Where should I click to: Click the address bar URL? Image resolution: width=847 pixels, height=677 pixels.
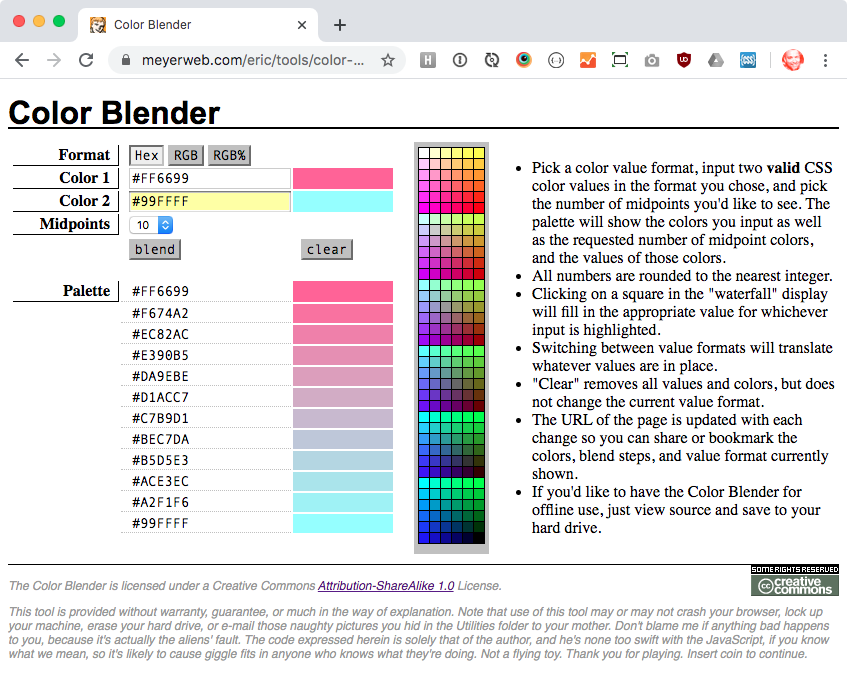click(253, 60)
